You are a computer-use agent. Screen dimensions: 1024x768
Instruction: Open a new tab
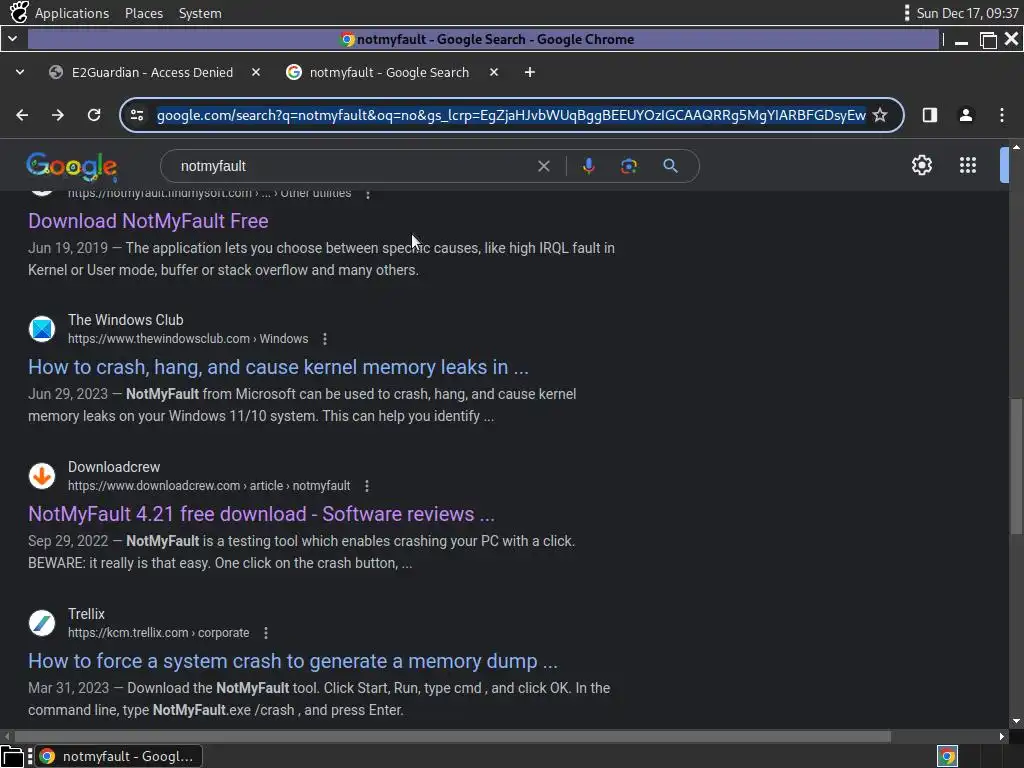[x=530, y=72]
